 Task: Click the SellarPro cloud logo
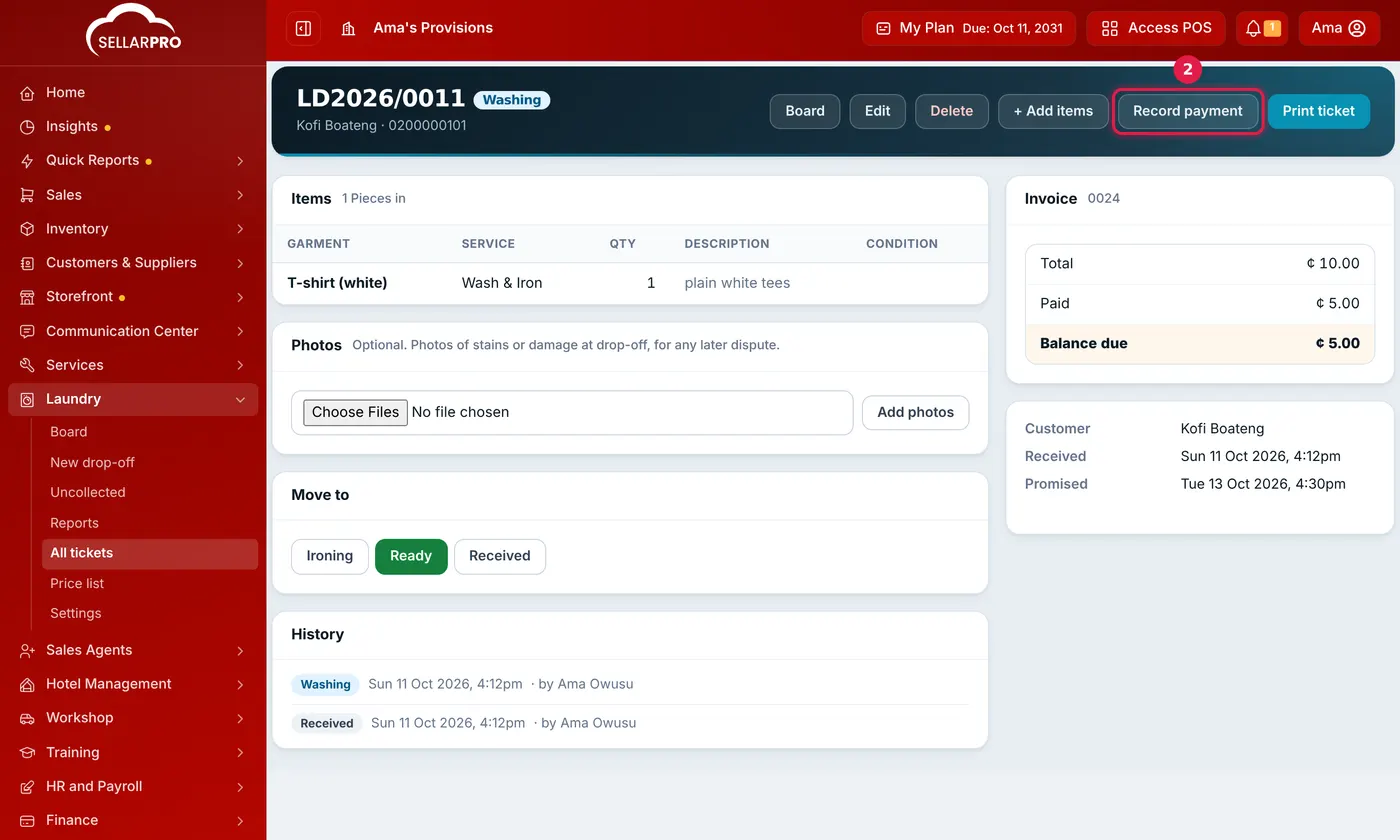[x=133, y=30]
